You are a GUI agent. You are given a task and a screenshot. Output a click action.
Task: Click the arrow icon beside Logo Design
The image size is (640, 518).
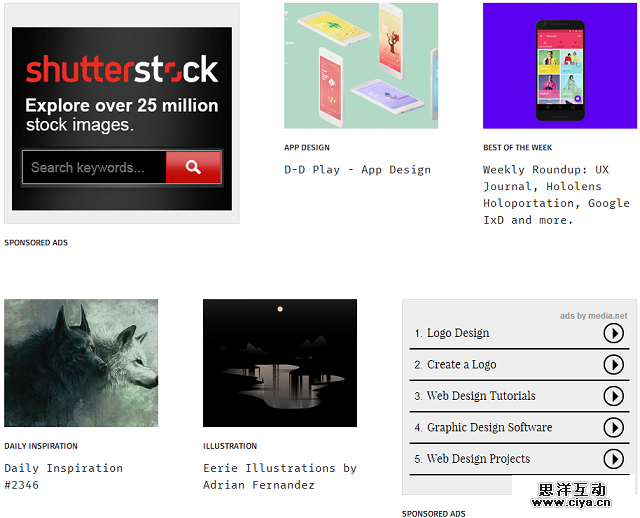click(613, 333)
